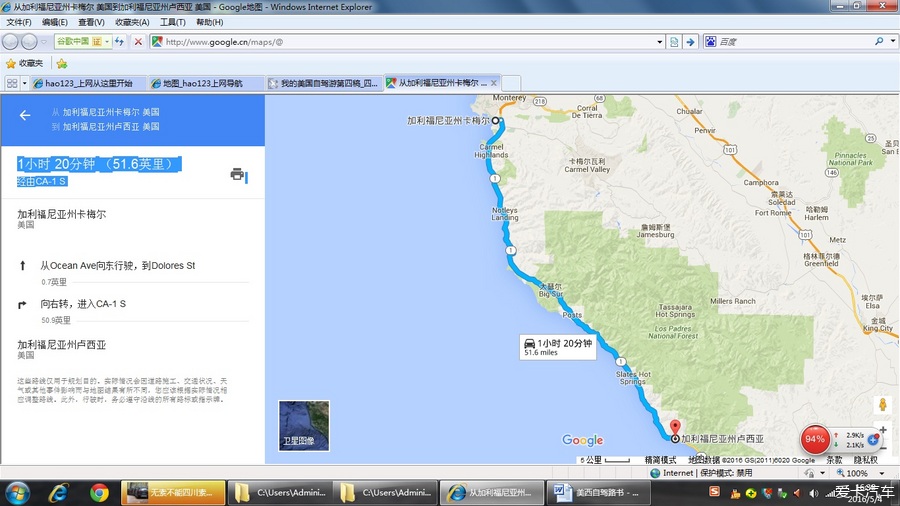Click the blue go arrow button
Screen dimensions: 900x506
click(x=690, y=42)
